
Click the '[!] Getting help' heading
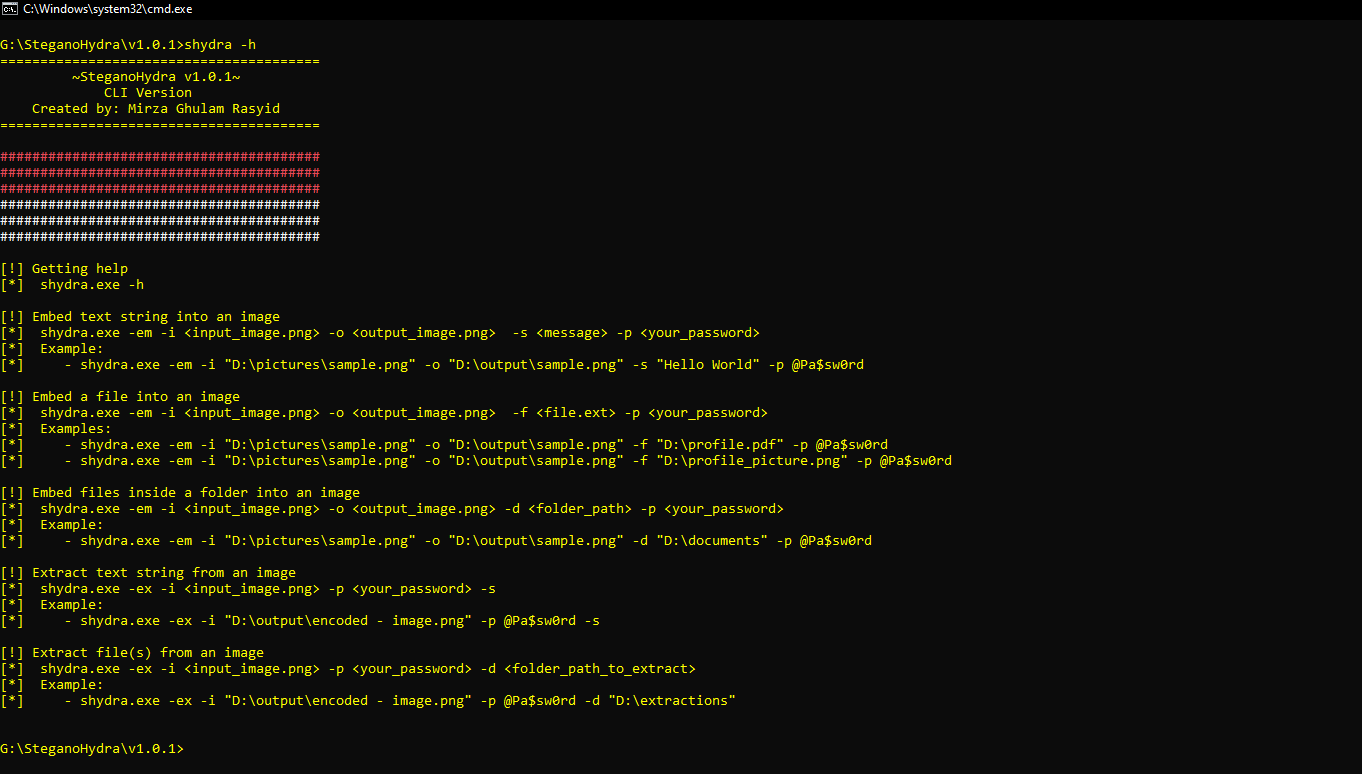[x=64, y=269]
